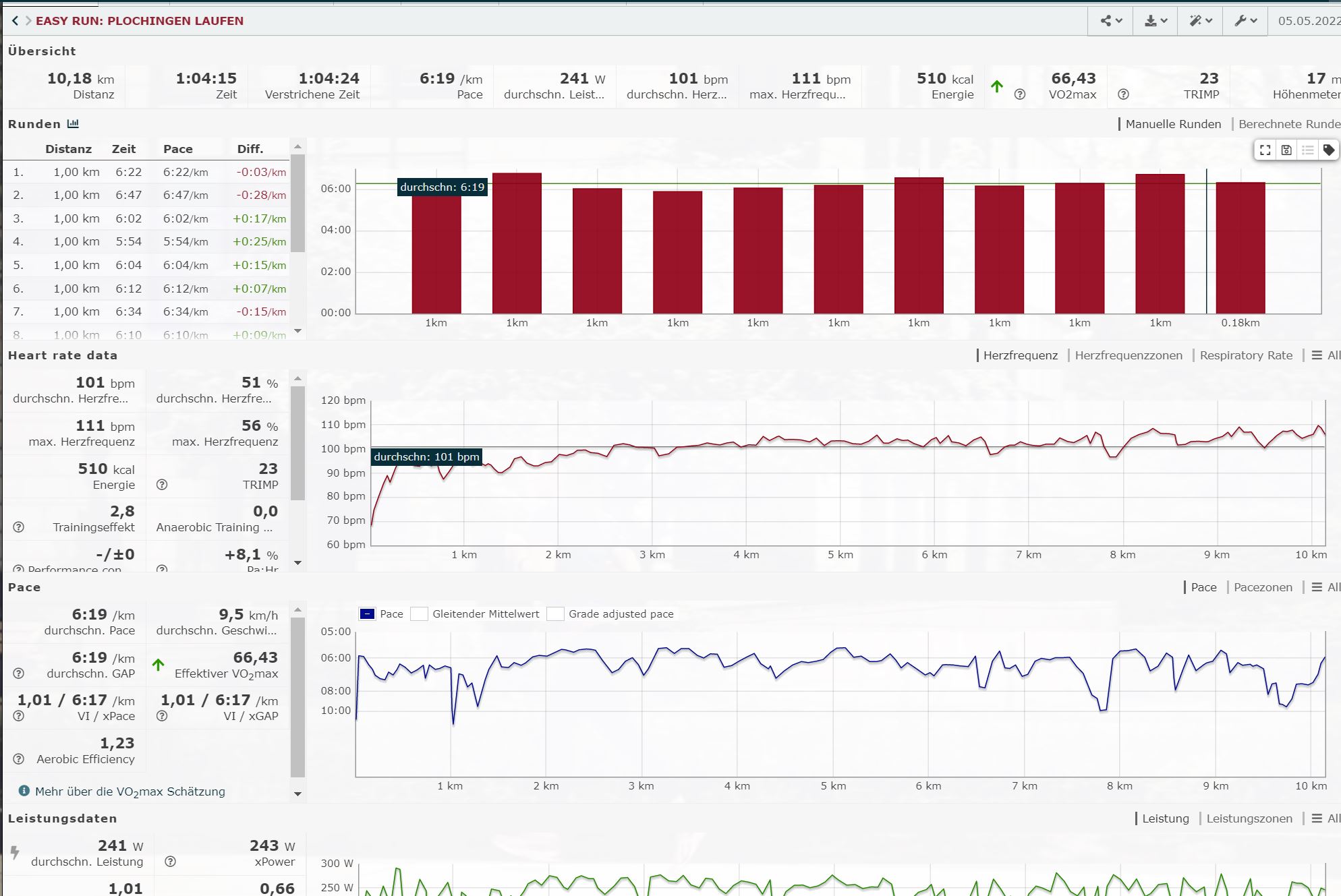Open the share dropdown menu

tap(1111, 21)
